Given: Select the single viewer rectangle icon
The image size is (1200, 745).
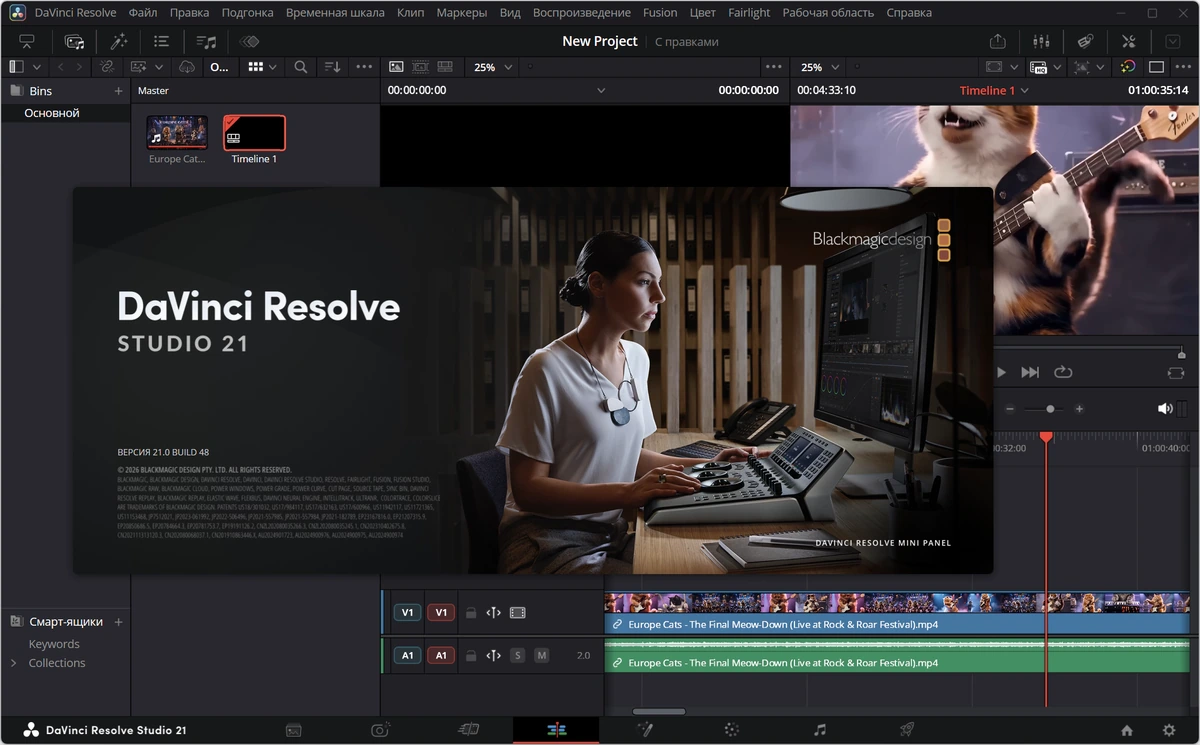Looking at the screenshot, I should click(1156, 67).
